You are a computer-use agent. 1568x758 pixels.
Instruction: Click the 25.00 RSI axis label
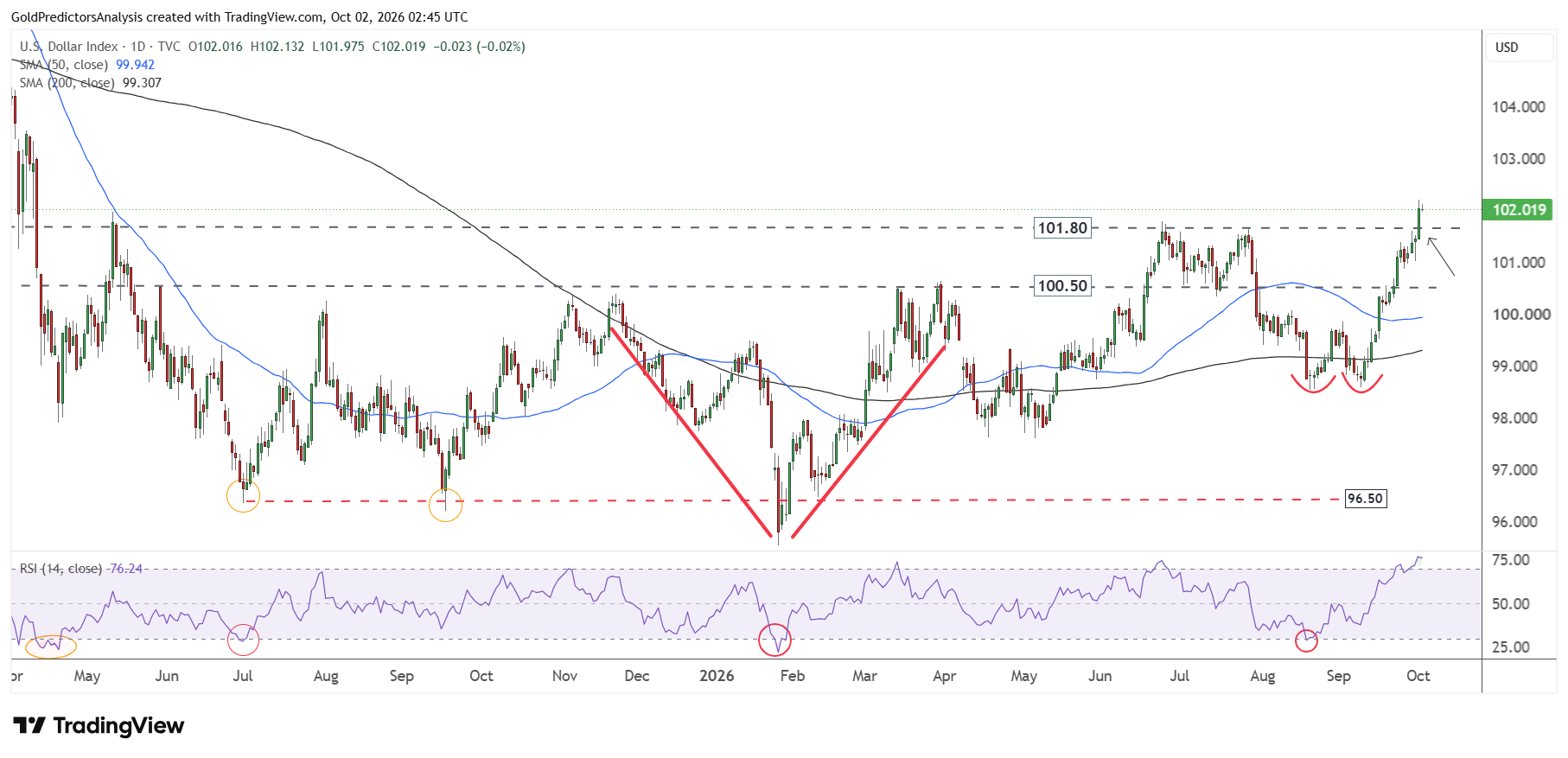click(x=1511, y=647)
